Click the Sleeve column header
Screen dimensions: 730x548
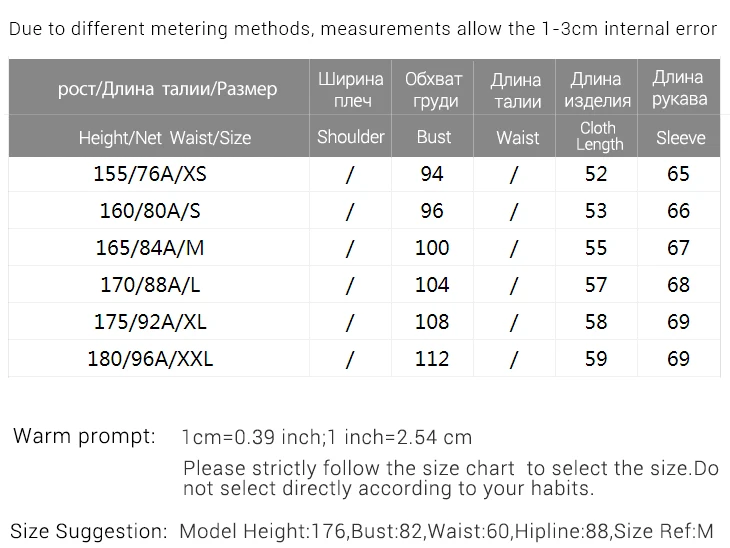[x=680, y=137]
